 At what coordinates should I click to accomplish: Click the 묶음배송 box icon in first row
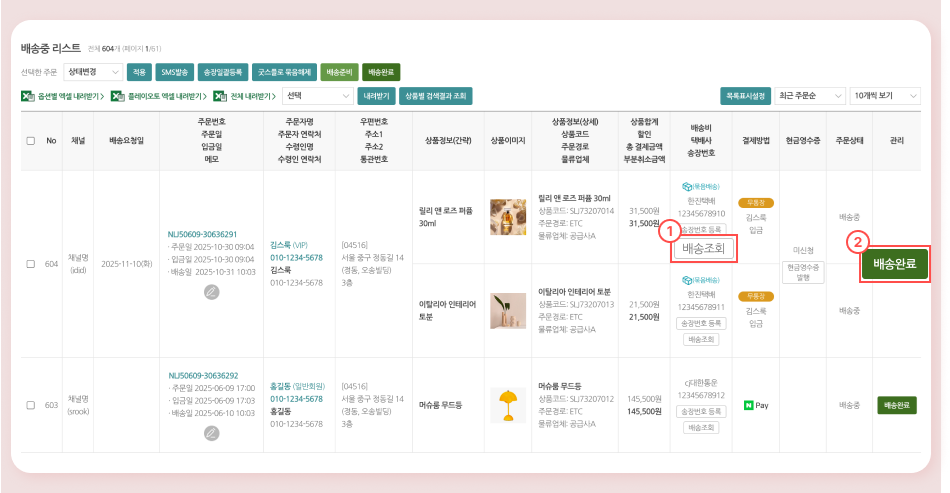tap(687, 186)
